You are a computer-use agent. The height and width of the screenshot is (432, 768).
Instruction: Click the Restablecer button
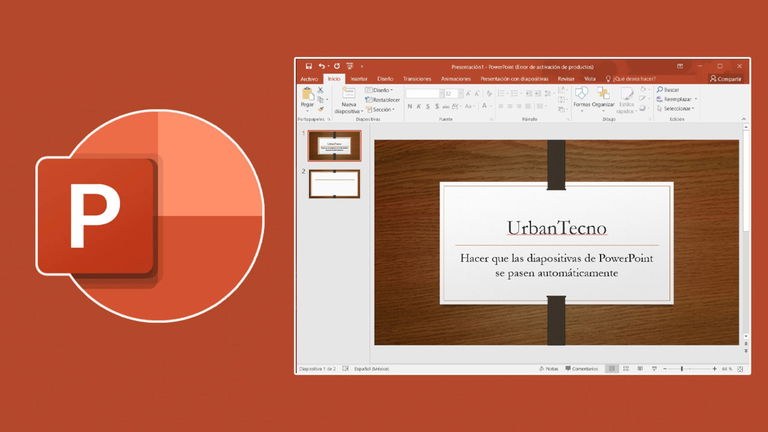tap(383, 100)
